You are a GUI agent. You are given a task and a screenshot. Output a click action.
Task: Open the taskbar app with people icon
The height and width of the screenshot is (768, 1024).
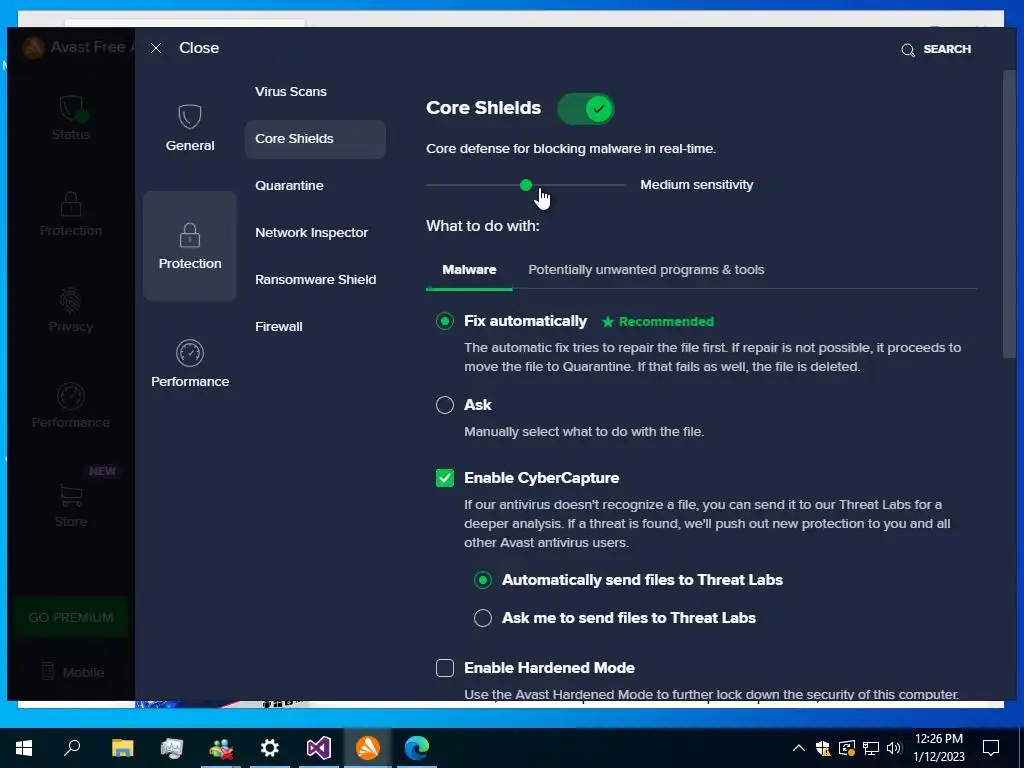click(x=221, y=748)
